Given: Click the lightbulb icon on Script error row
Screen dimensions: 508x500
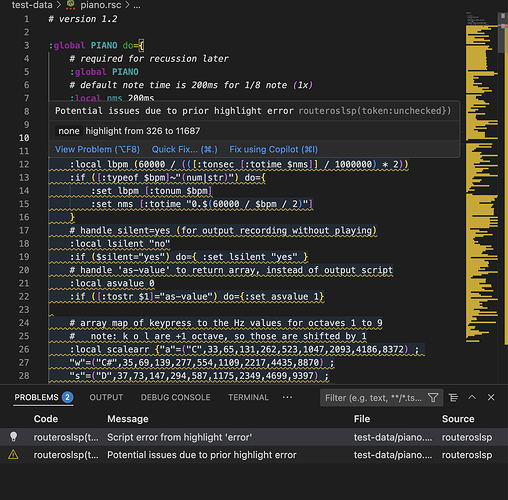Looking at the screenshot, I should pyautogui.click(x=13, y=437).
